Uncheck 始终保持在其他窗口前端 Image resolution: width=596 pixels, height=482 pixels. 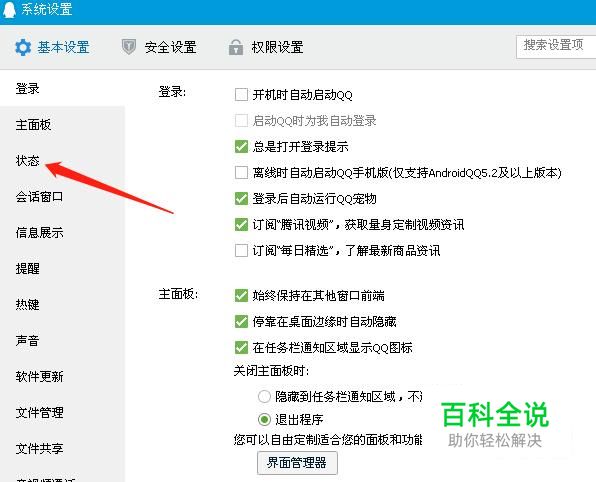pos(241,295)
